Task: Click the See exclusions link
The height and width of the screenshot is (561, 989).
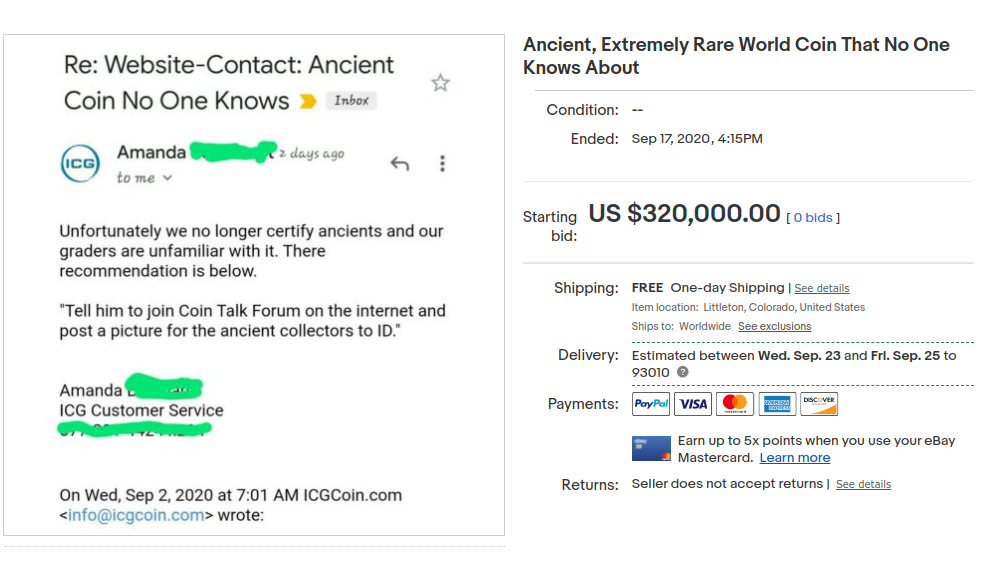Action: click(x=775, y=326)
